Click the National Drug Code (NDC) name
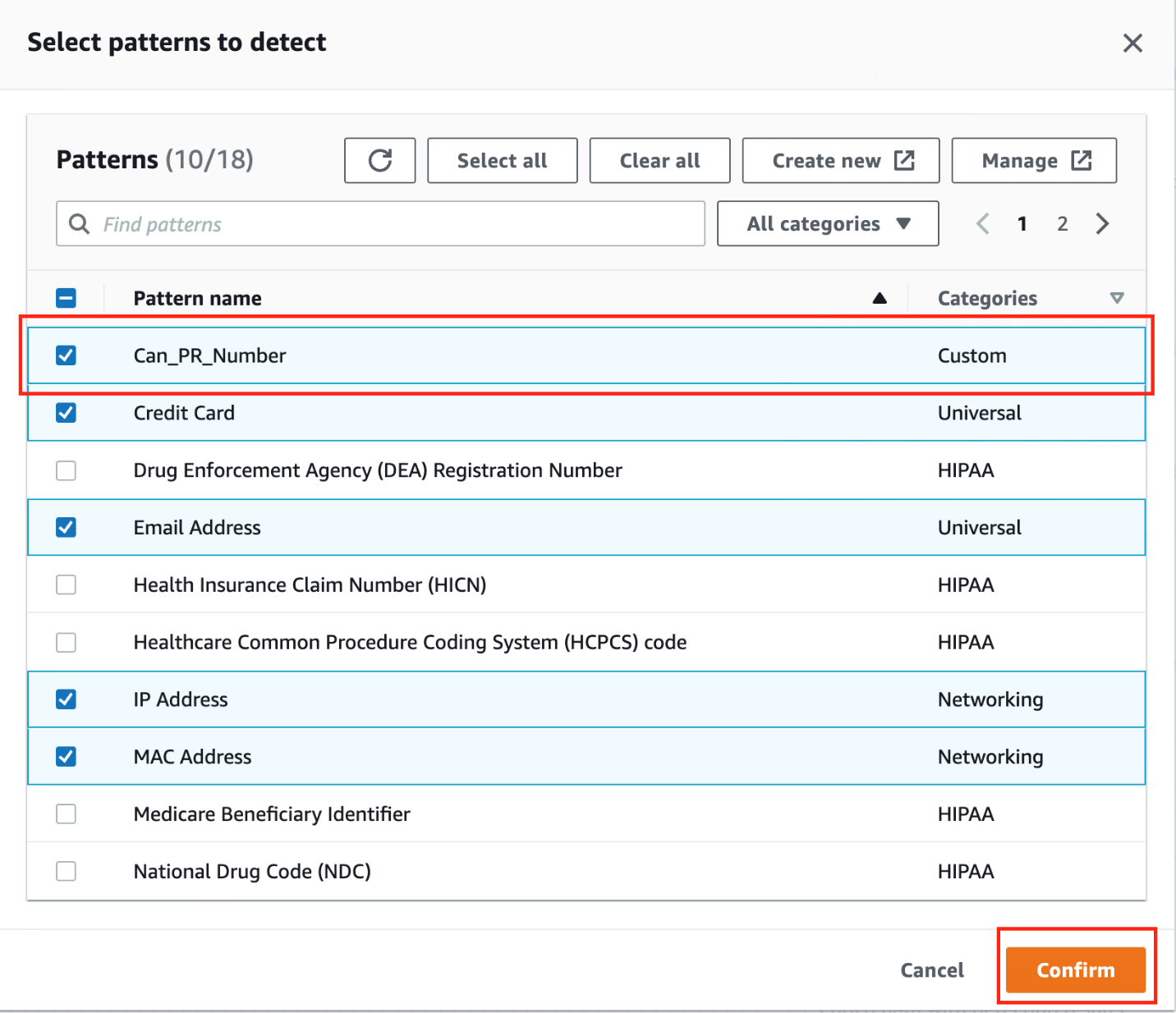The image size is (1176, 1013). coord(252,871)
